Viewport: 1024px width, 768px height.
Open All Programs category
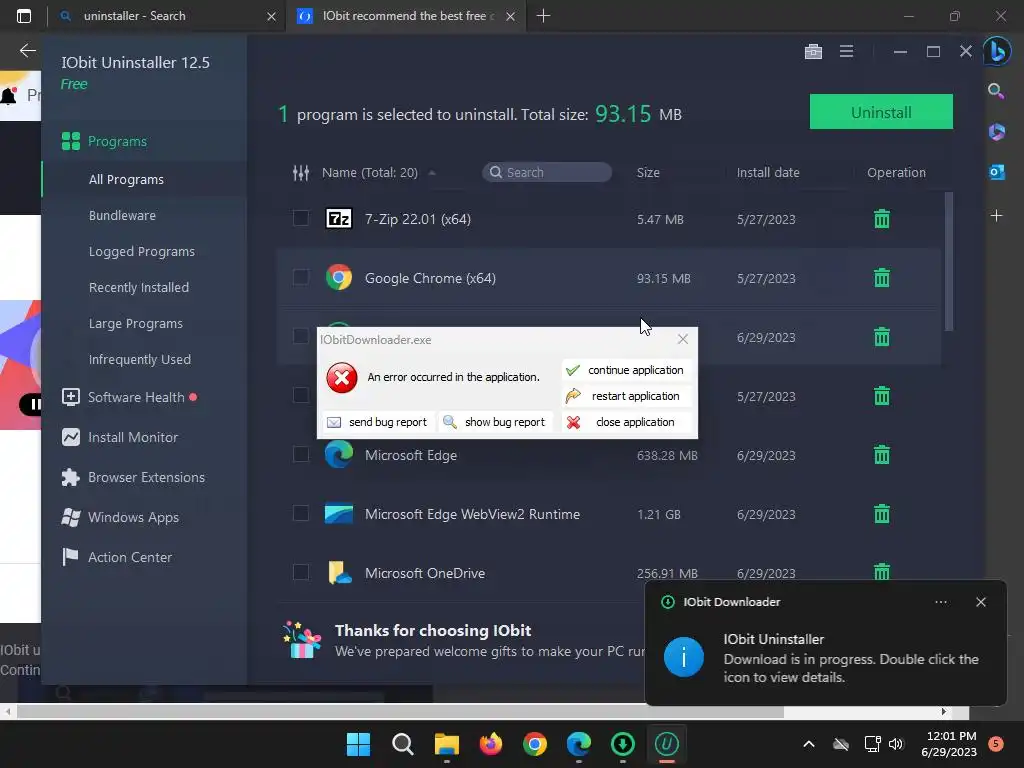(126, 180)
